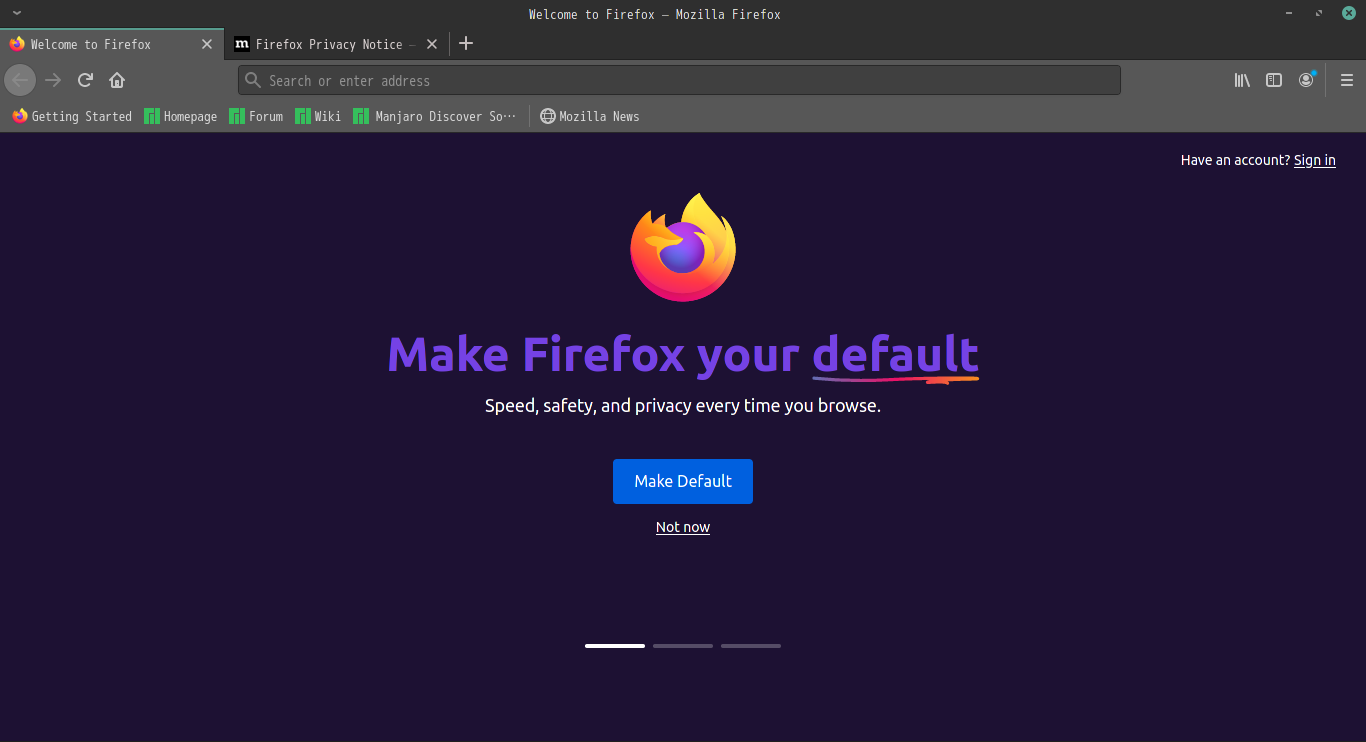1366x742 pixels.
Task: Select the first onboarding step indicator
Action: pyautogui.click(x=615, y=646)
